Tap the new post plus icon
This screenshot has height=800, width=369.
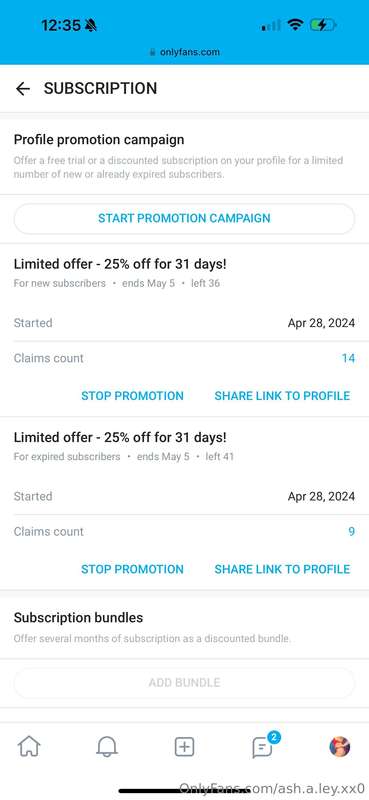184,747
